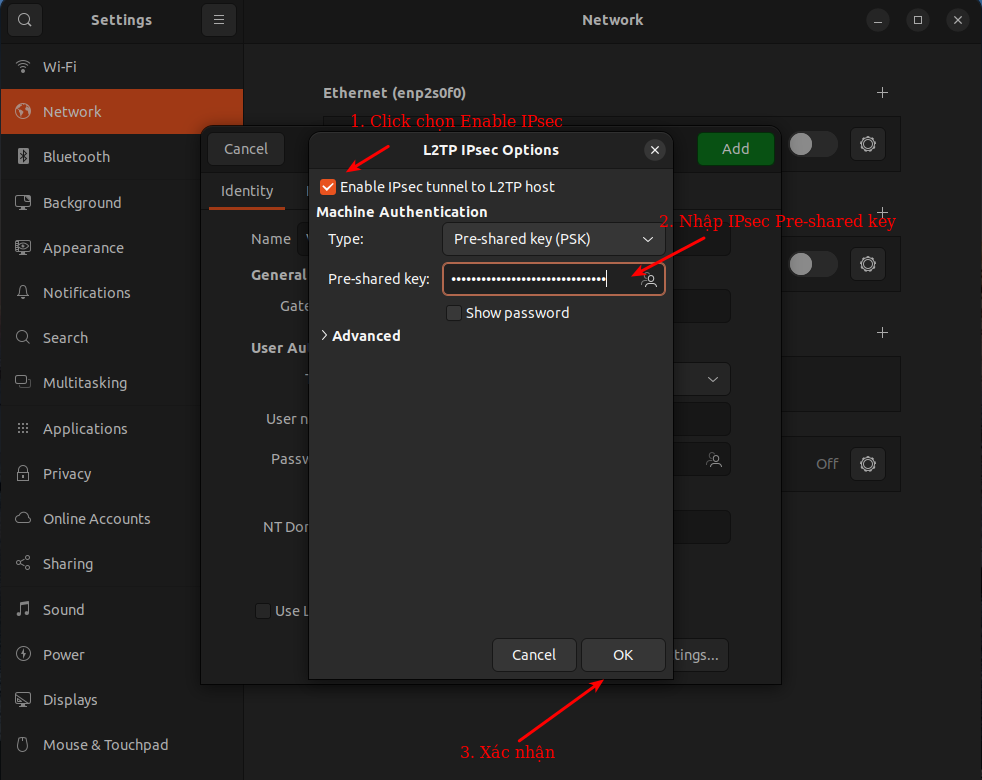Confirm the IPsec options with OK
Image resolution: width=982 pixels, height=780 pixels.
(x=623, y=655)
